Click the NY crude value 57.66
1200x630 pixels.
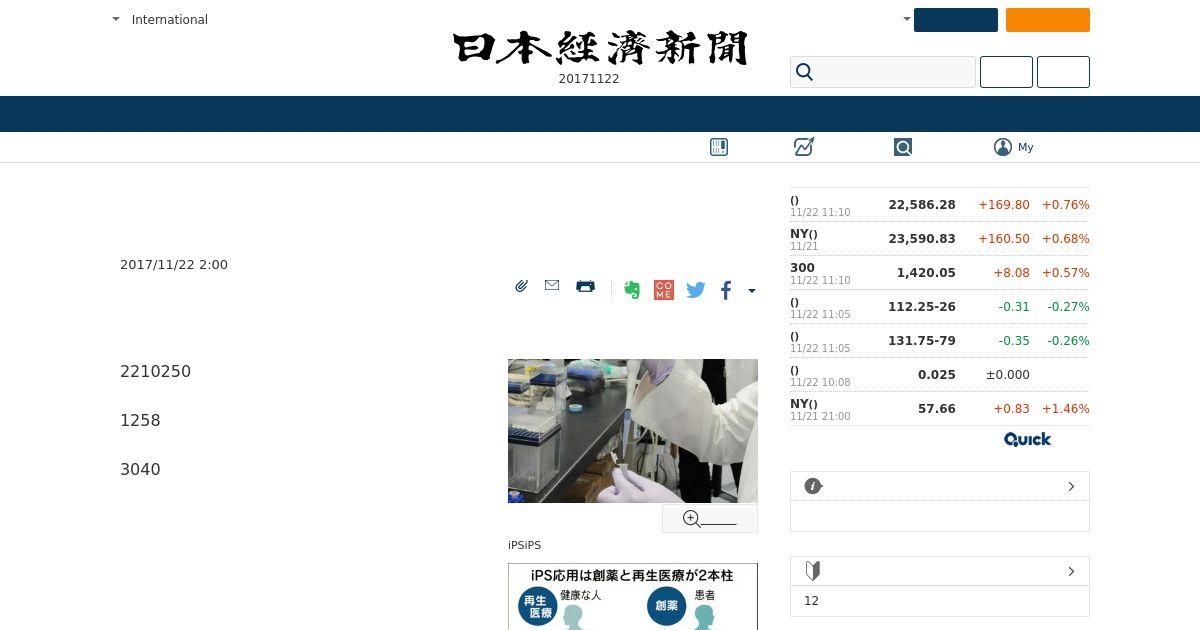[x=937, y=409]
